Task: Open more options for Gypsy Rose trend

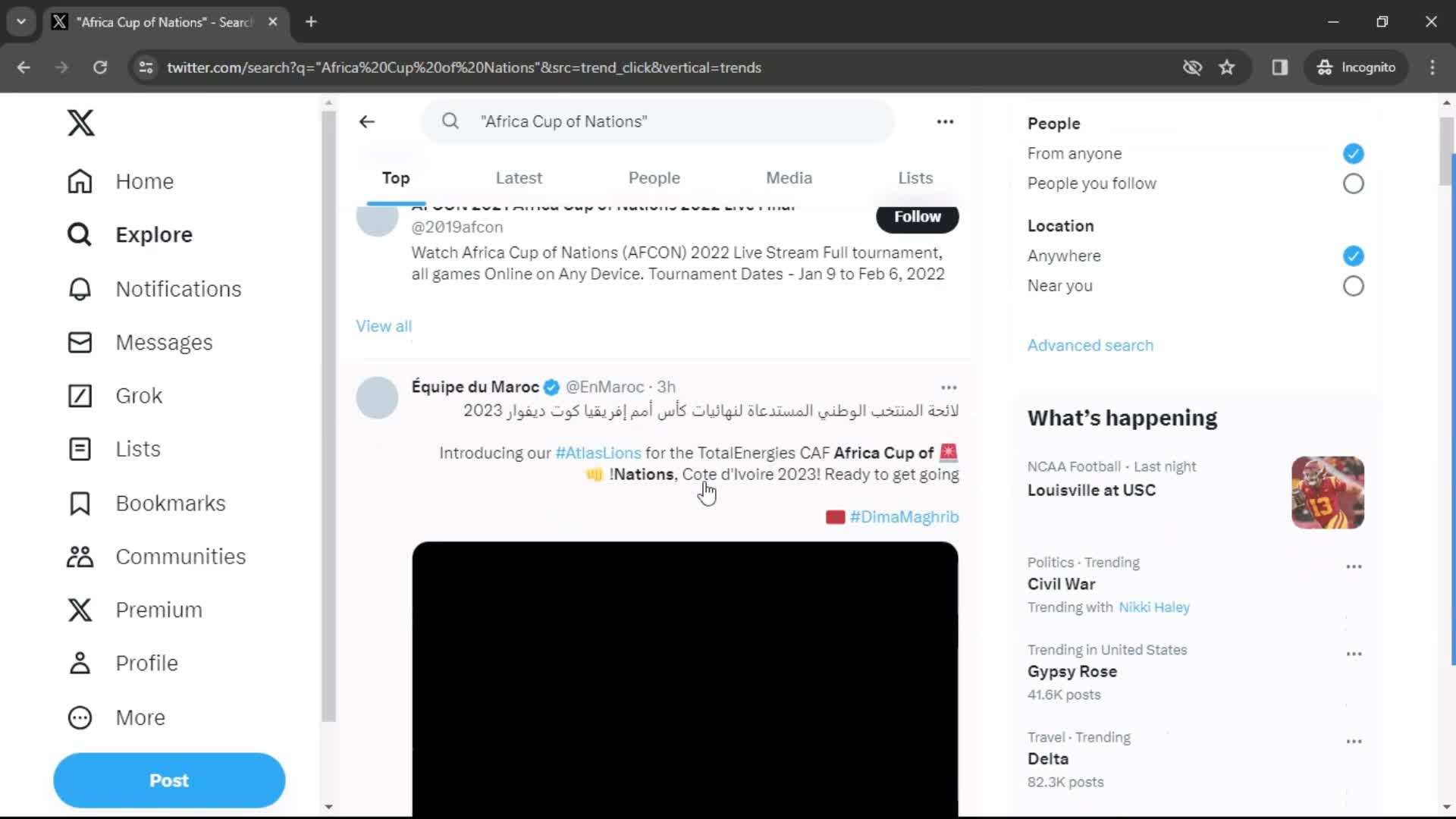Action: coord(1354,654)
